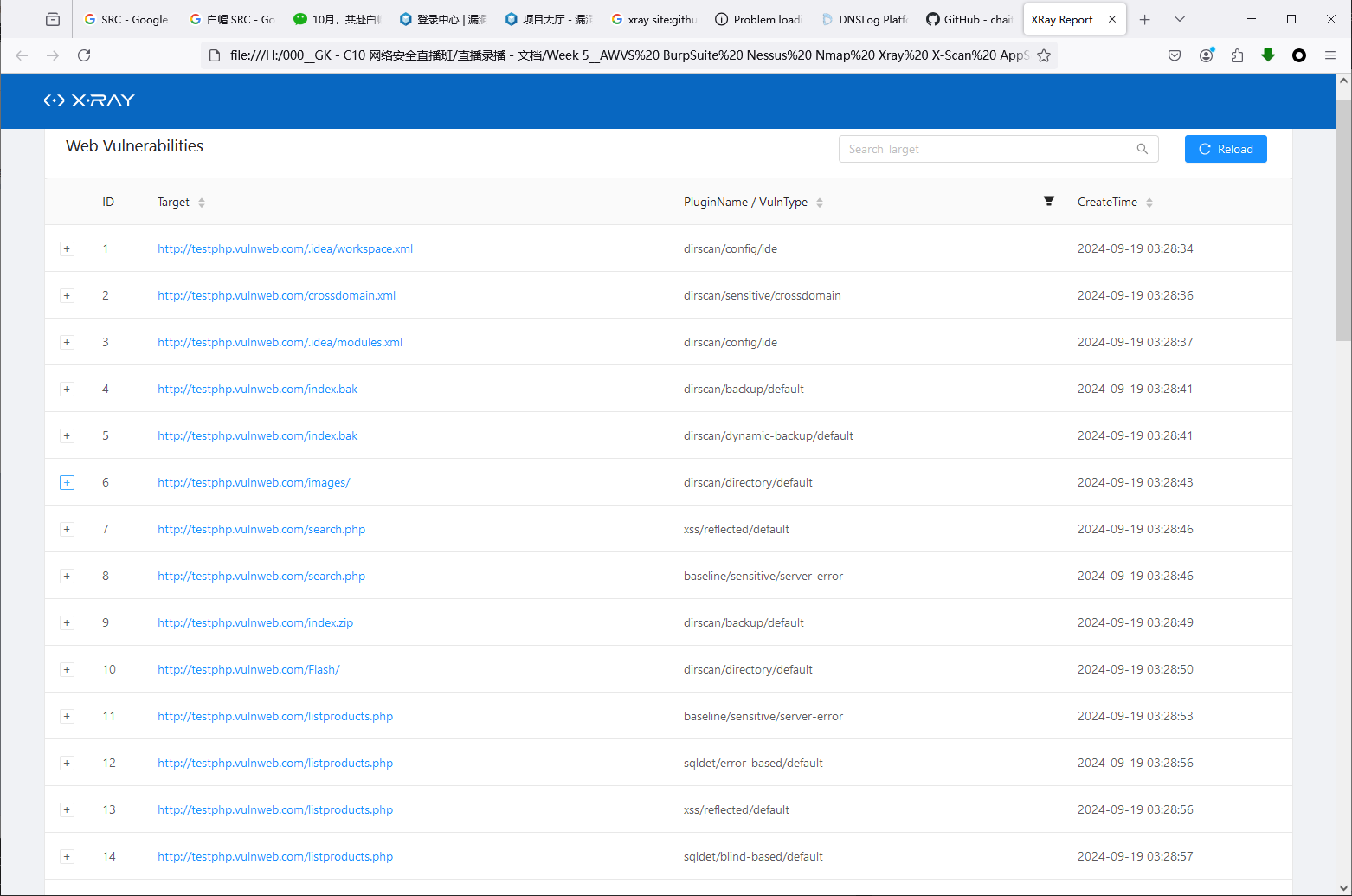This screenshot has height=896, width=1352.
Task: Open the PluginName filter funnel icon
Action: tap(1049, 201)
